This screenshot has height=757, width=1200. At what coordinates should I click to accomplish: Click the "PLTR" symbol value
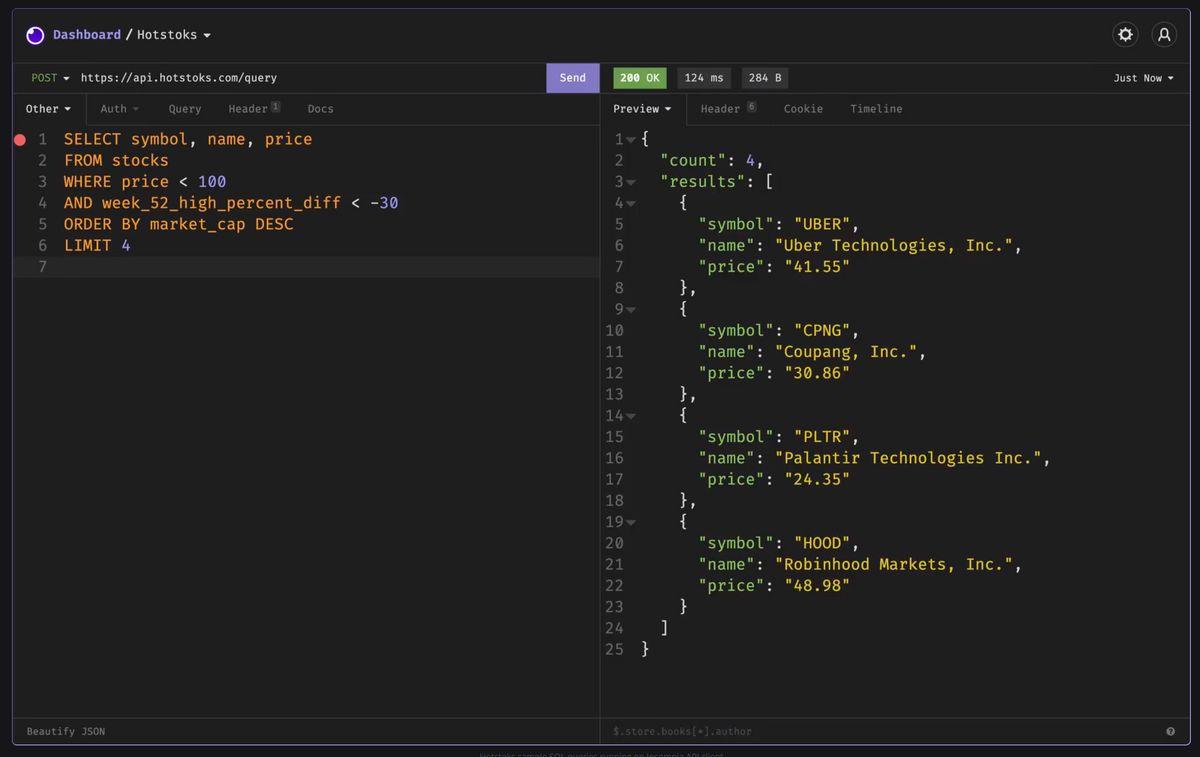[822, 437]
